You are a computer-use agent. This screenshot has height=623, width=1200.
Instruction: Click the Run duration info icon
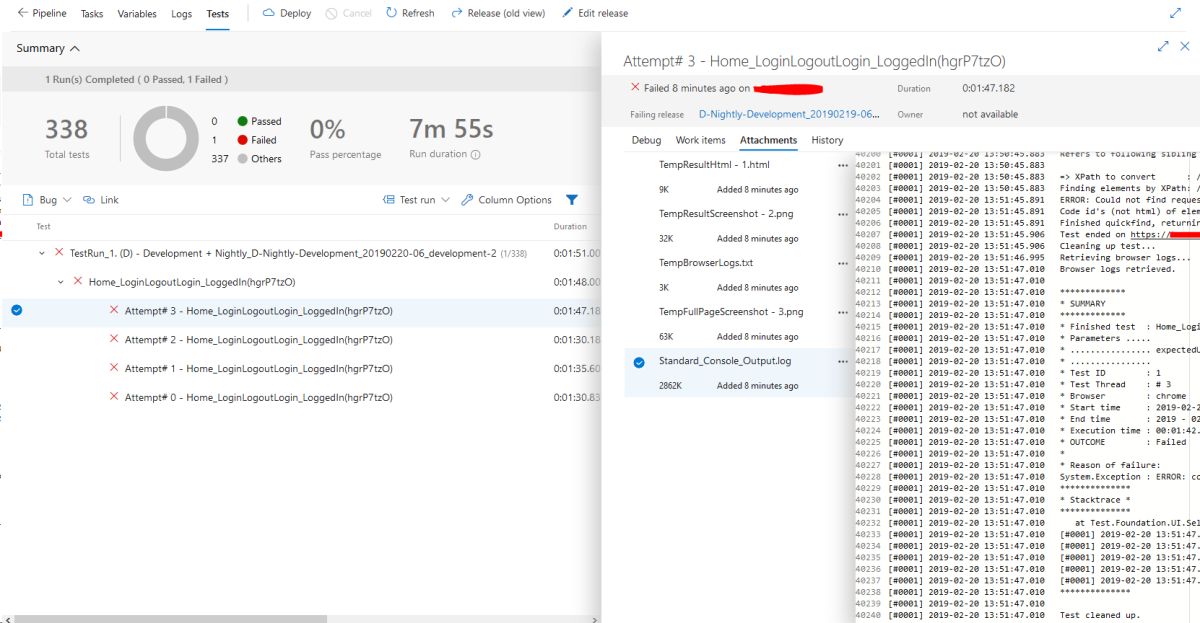point(475,155)
